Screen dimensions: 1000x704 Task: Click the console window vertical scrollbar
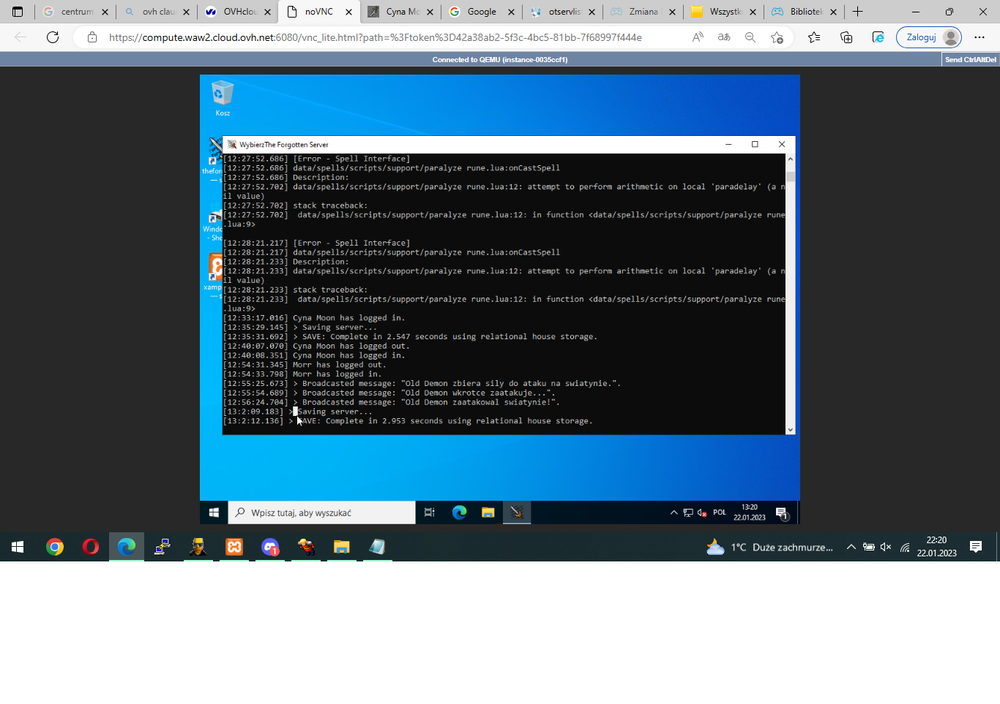(x=790, y=294)
